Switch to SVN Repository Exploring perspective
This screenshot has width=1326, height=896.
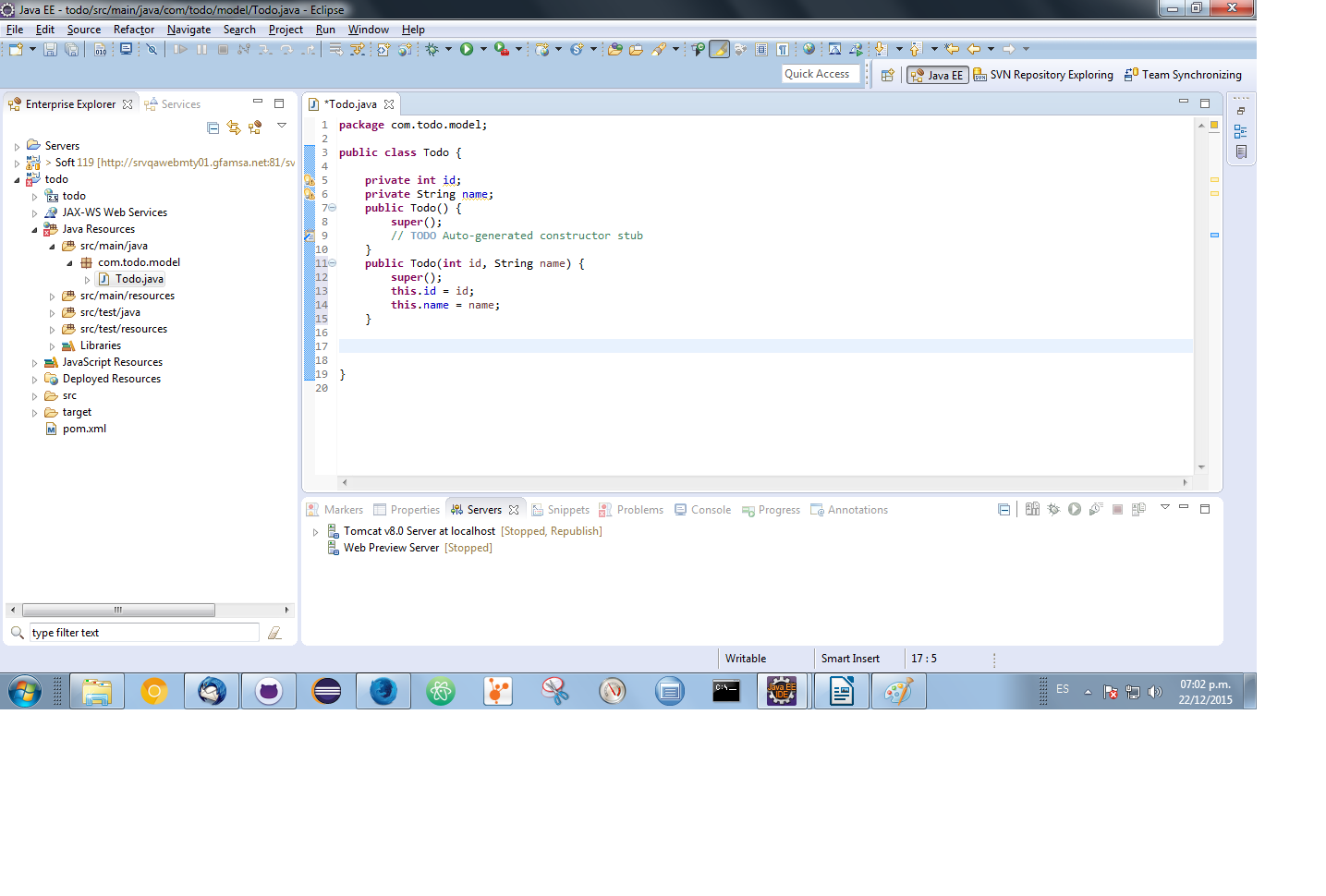pyautogui.click(x=1043, y=75)
